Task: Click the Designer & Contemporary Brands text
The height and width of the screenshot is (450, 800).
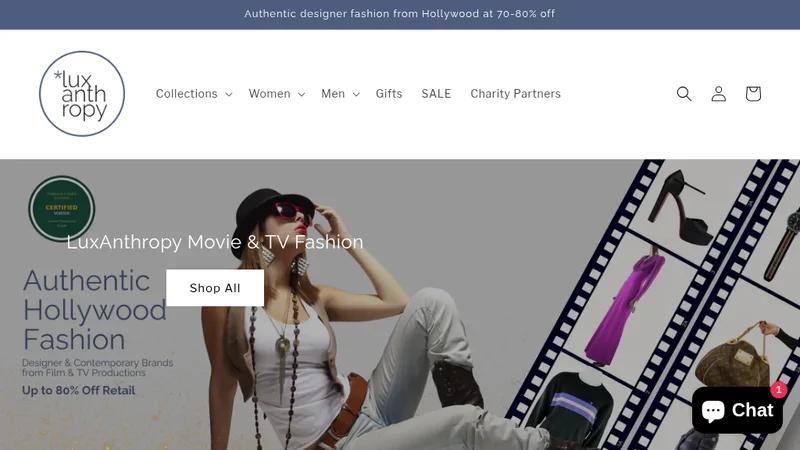Action: (x=97, y=368)
